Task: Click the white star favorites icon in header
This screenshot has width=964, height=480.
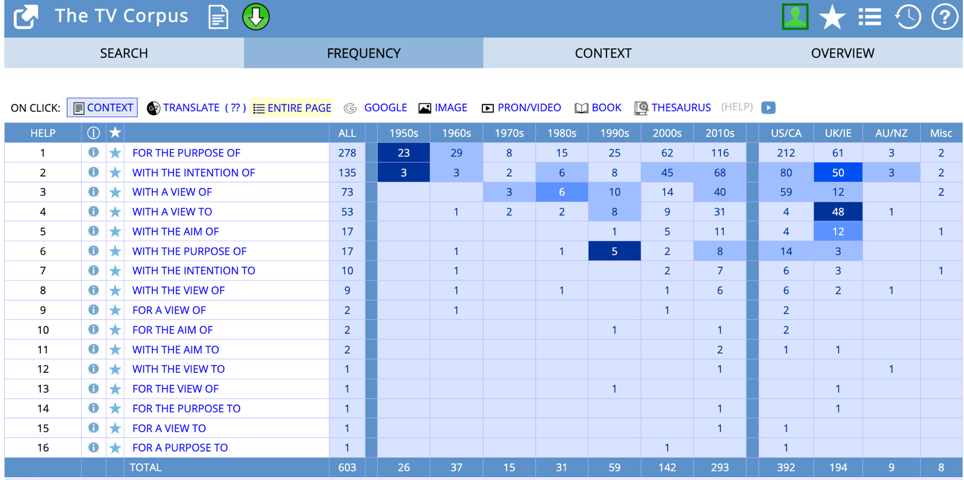Action: coord(832,18)
